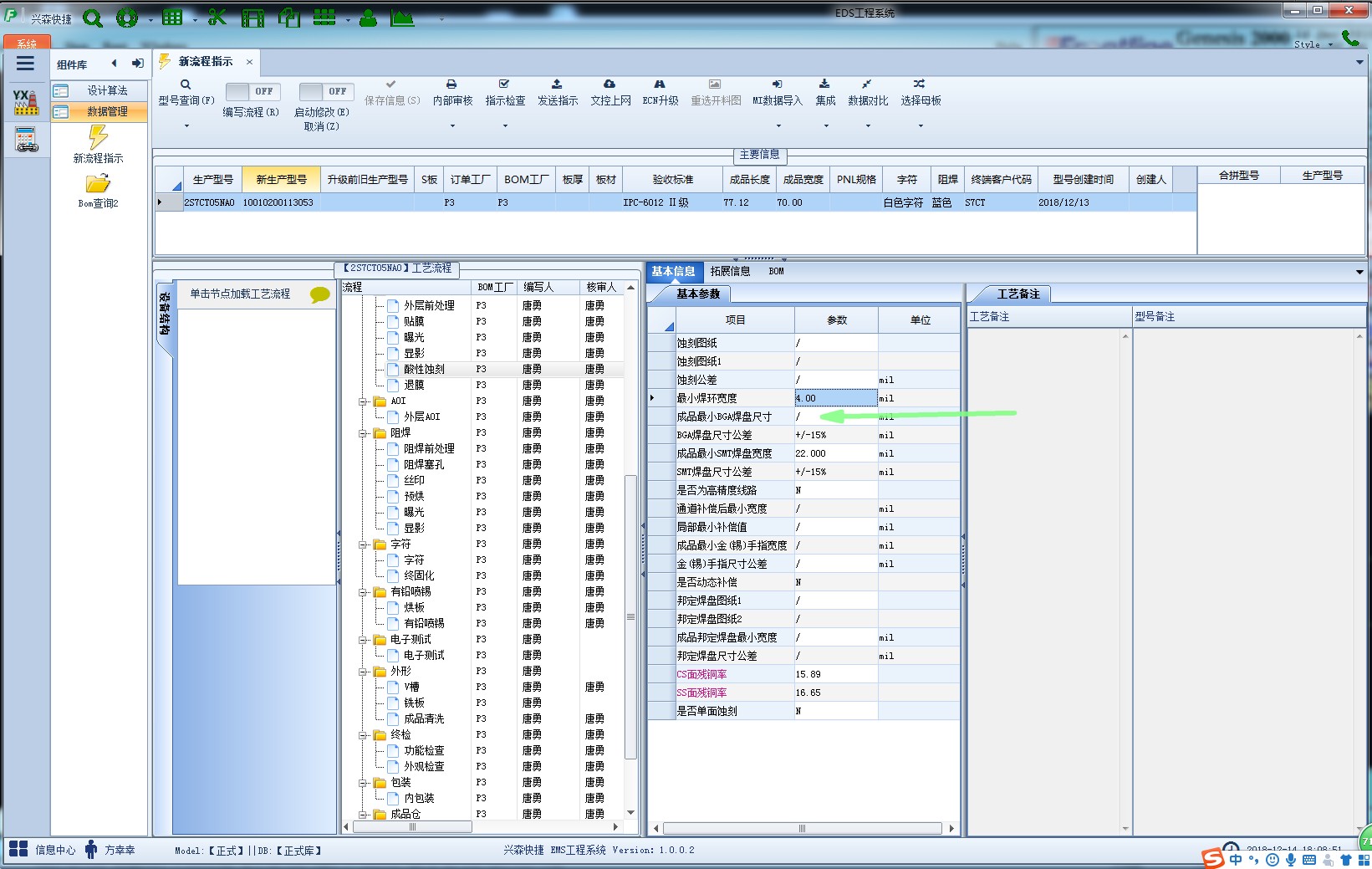
Task: Click the green phone icon
Action: (1349, 38)
